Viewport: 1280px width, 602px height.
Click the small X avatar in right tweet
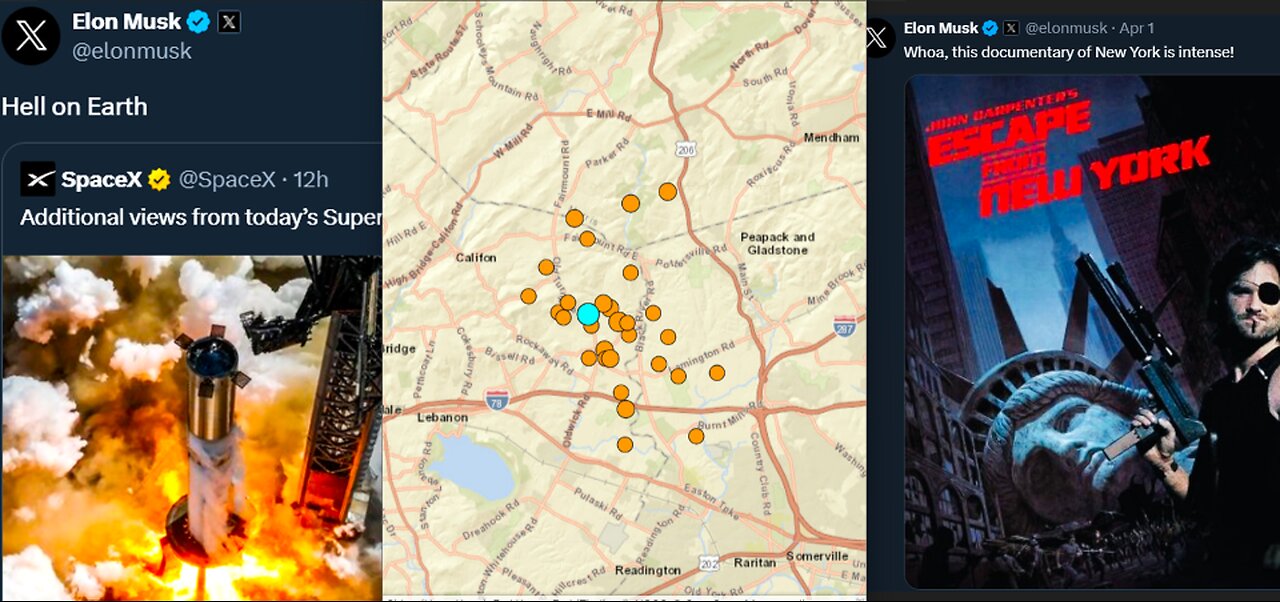877,38
